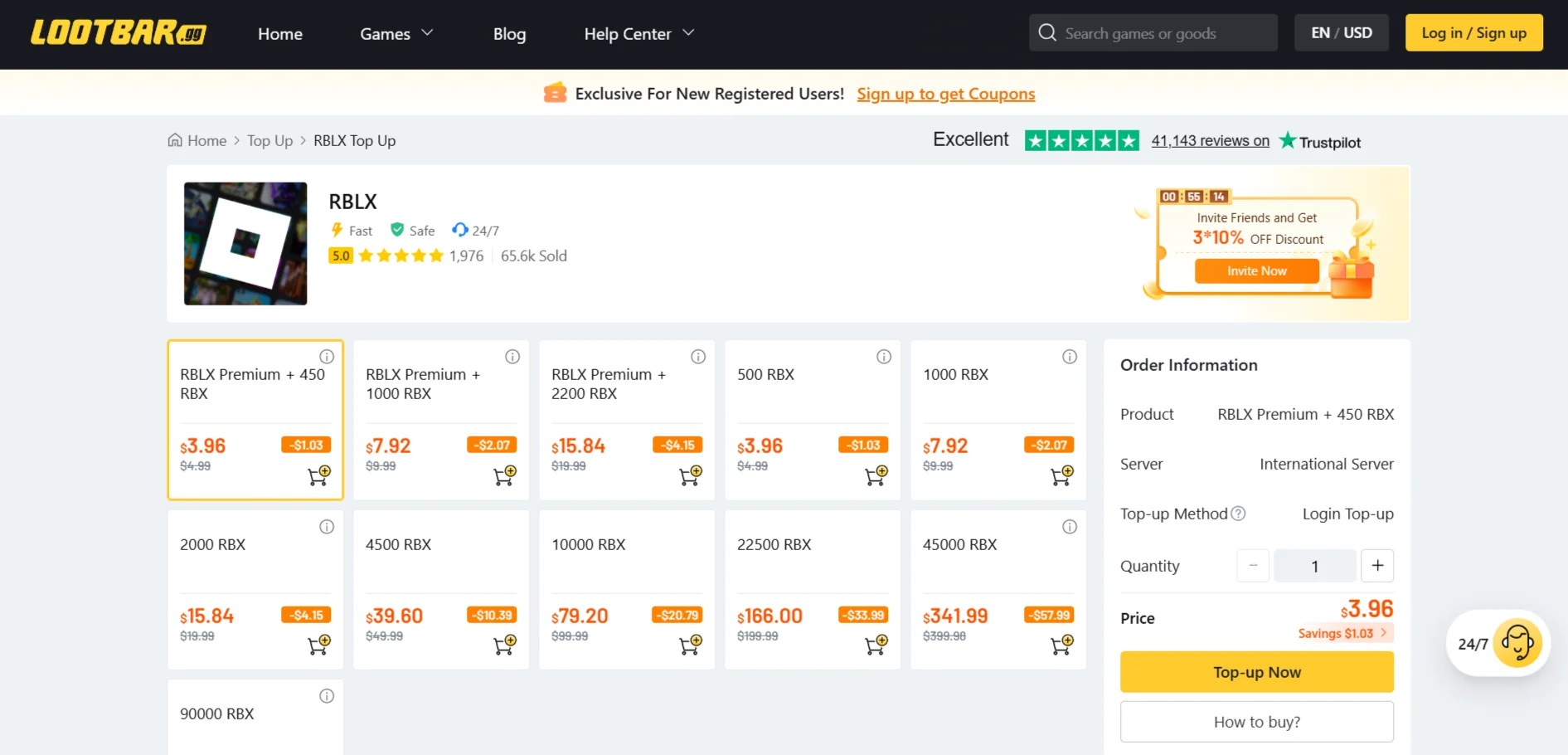
Task: Open Sign up to get Coupons link
Action: tap(945, 94)
